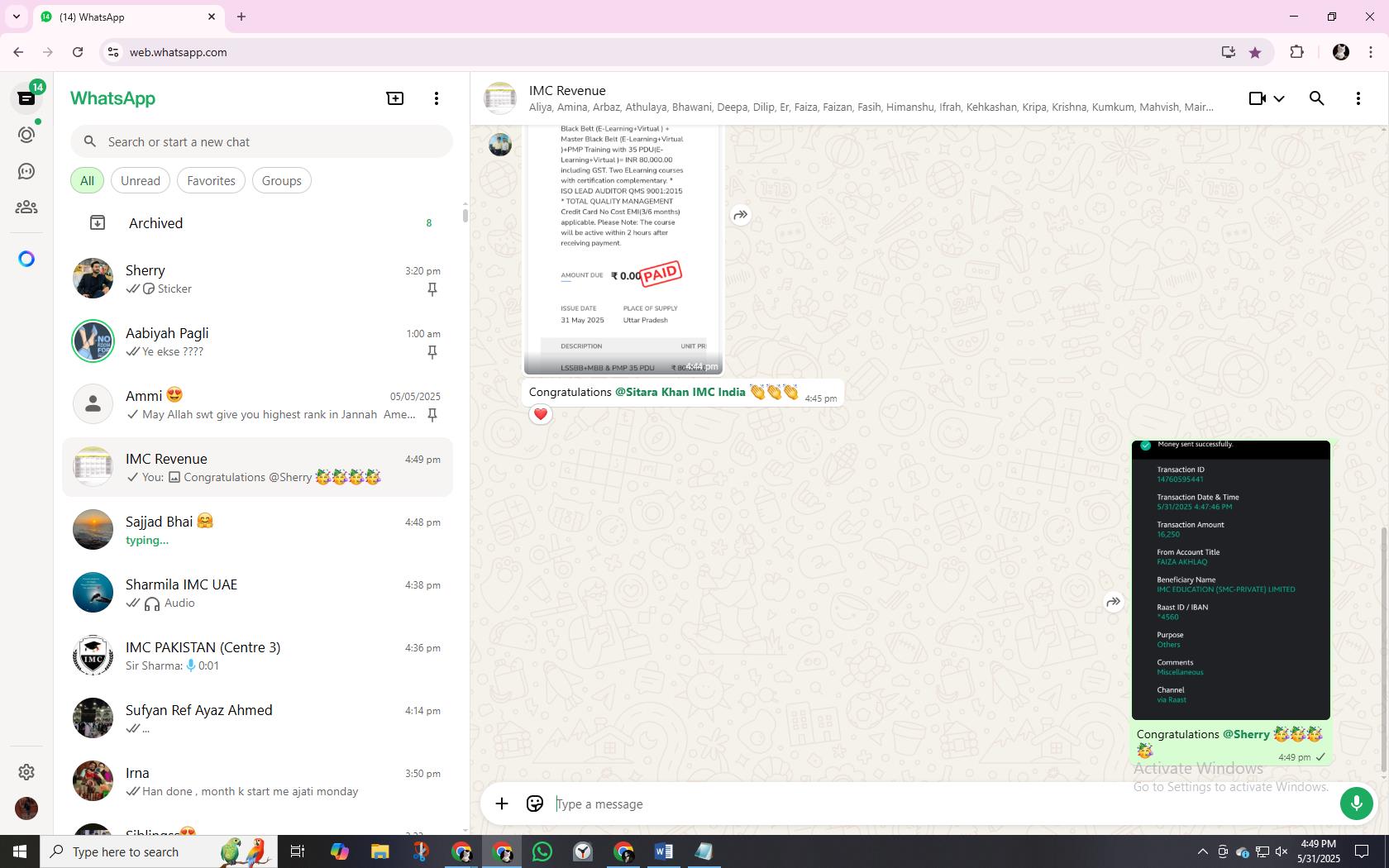Open WhatsApp app in taskbar

click(x=542, y=851)
